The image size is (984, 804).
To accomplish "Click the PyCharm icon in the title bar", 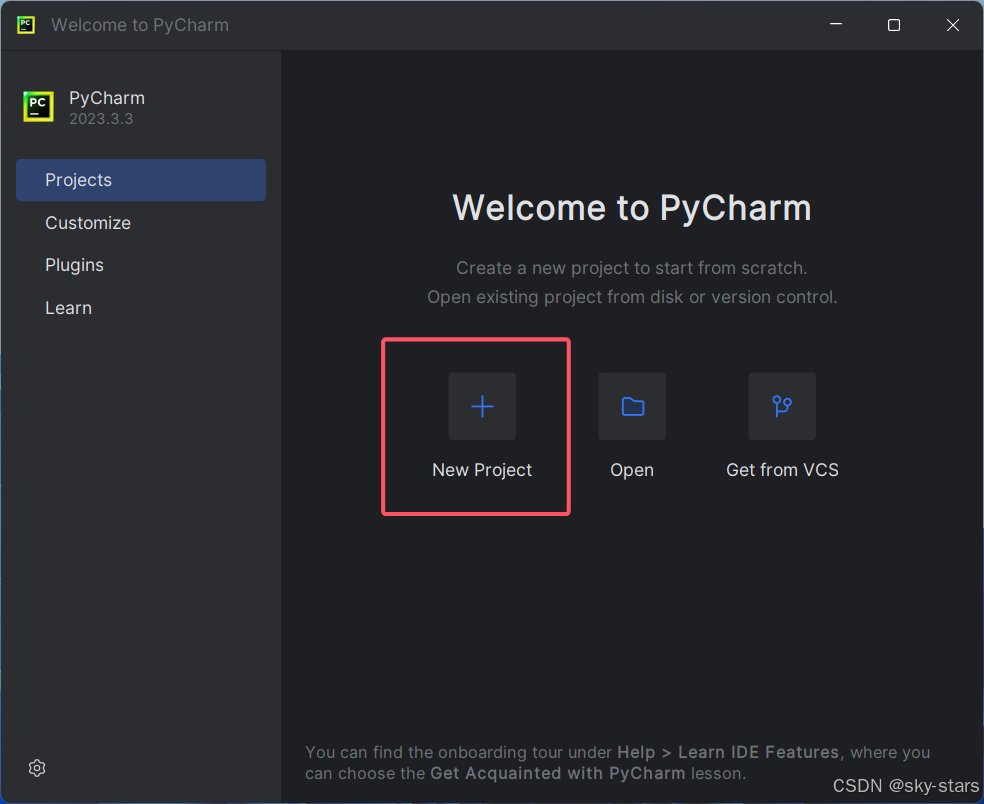I will coord(26,25).
